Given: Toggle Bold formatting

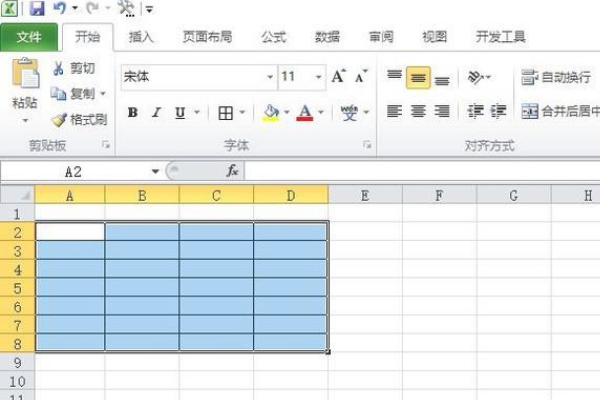Looking at the screenshot, I should pos(133,113).
